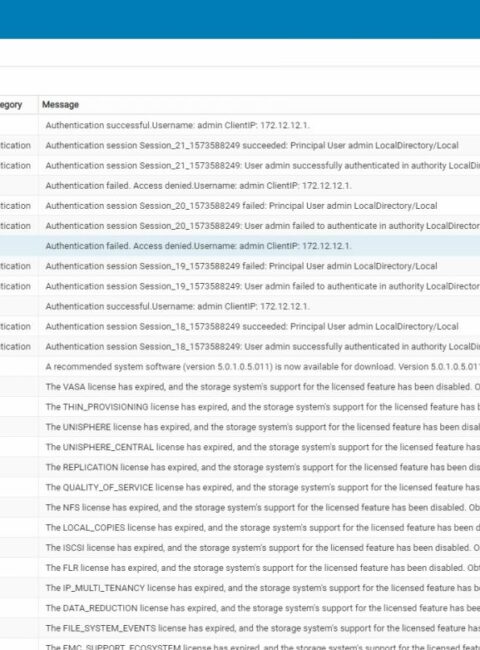Select Session_19 'failed to authenticate in authority' row

pyautogui.click(x=240, y=286)
